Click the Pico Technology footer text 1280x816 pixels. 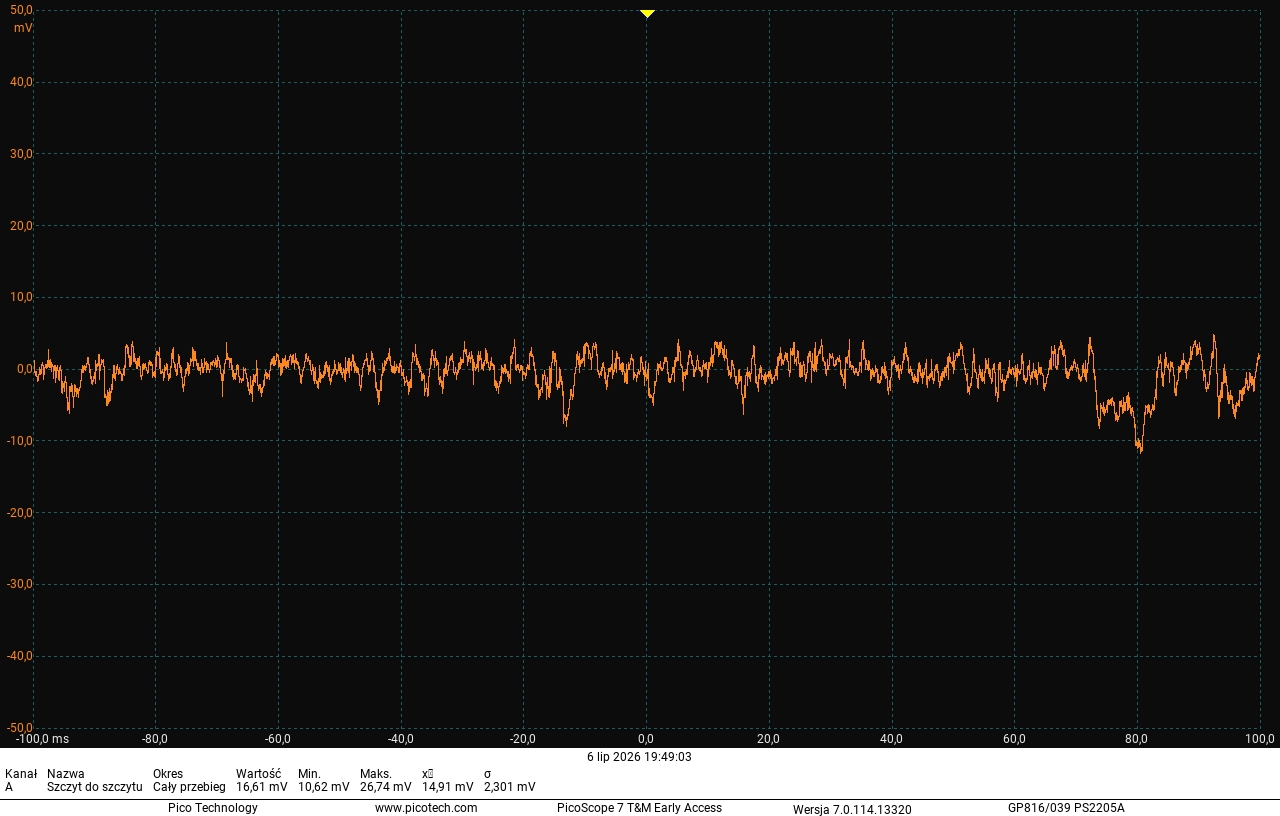pos(213,808)
